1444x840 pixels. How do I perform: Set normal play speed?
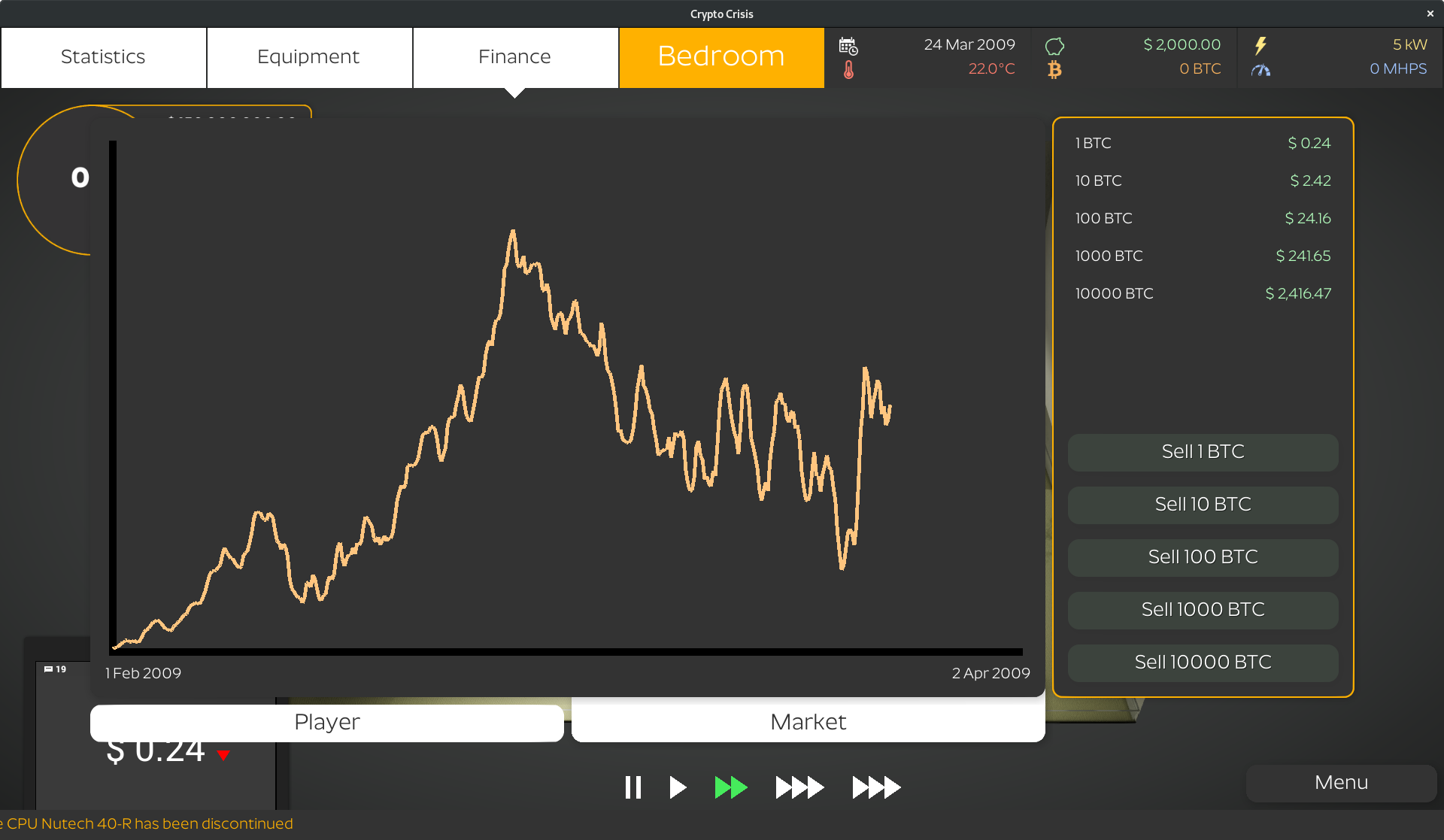pos(677,787)
